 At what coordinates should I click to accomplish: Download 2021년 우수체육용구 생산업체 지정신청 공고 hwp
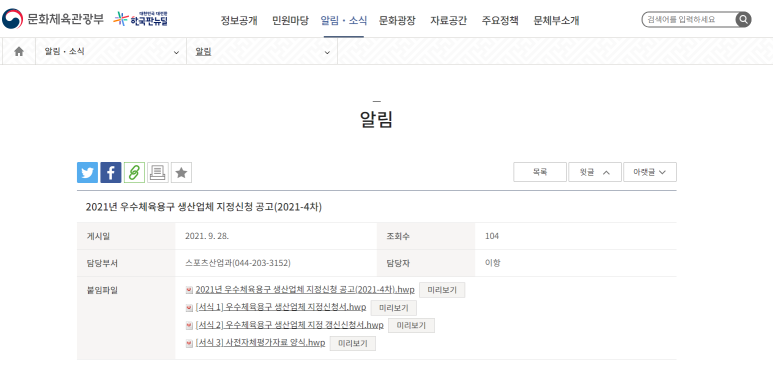(x=305, y=290)
